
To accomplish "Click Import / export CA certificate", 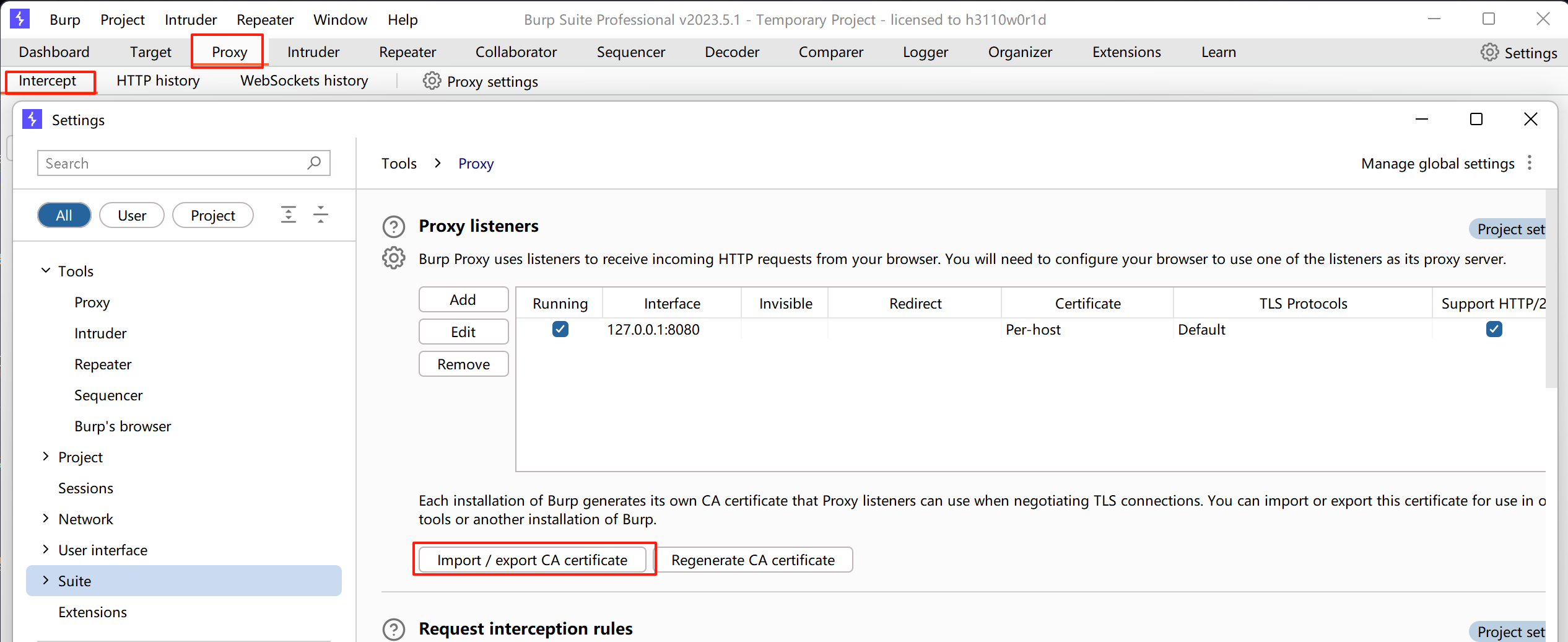I will pyautogui.click(x=532, y=560).
